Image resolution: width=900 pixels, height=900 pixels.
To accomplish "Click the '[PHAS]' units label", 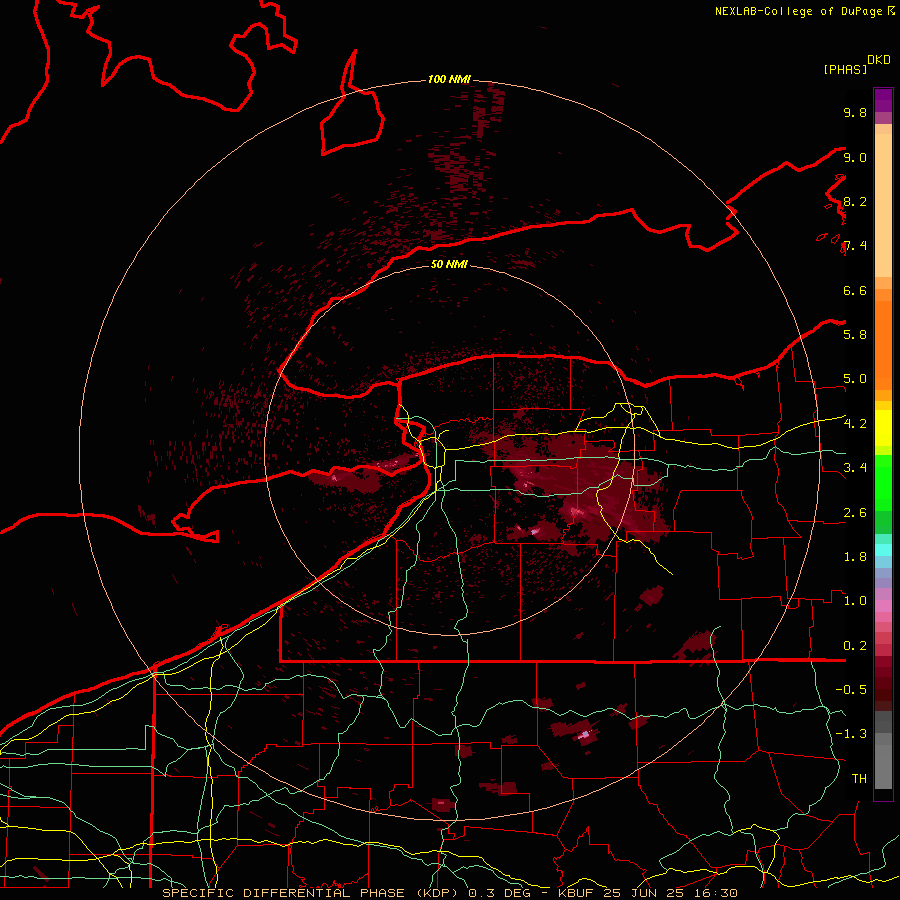I will (x=845, y=69).
